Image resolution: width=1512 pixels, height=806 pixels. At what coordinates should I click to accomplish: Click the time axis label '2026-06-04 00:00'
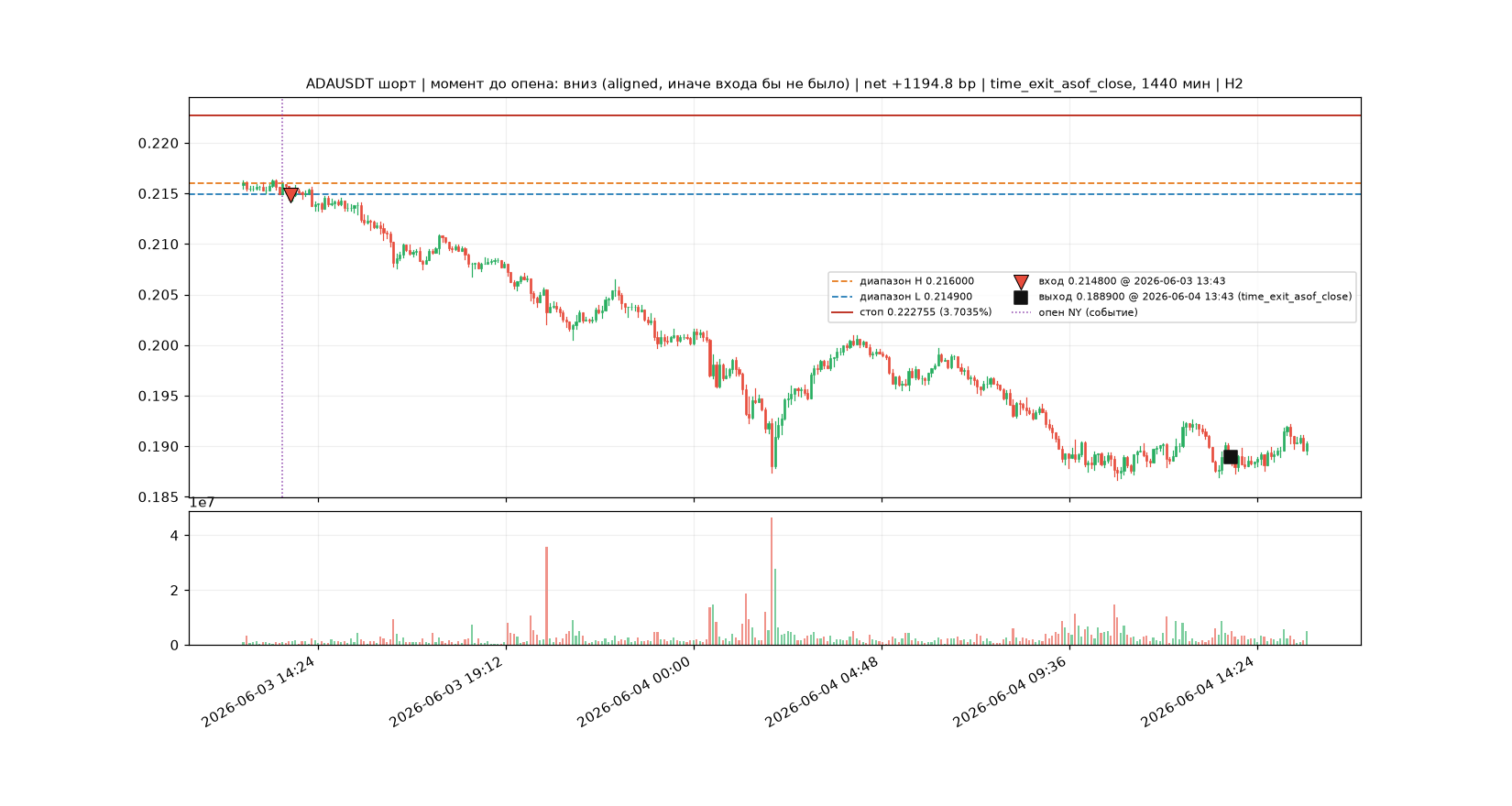[635, 692]
